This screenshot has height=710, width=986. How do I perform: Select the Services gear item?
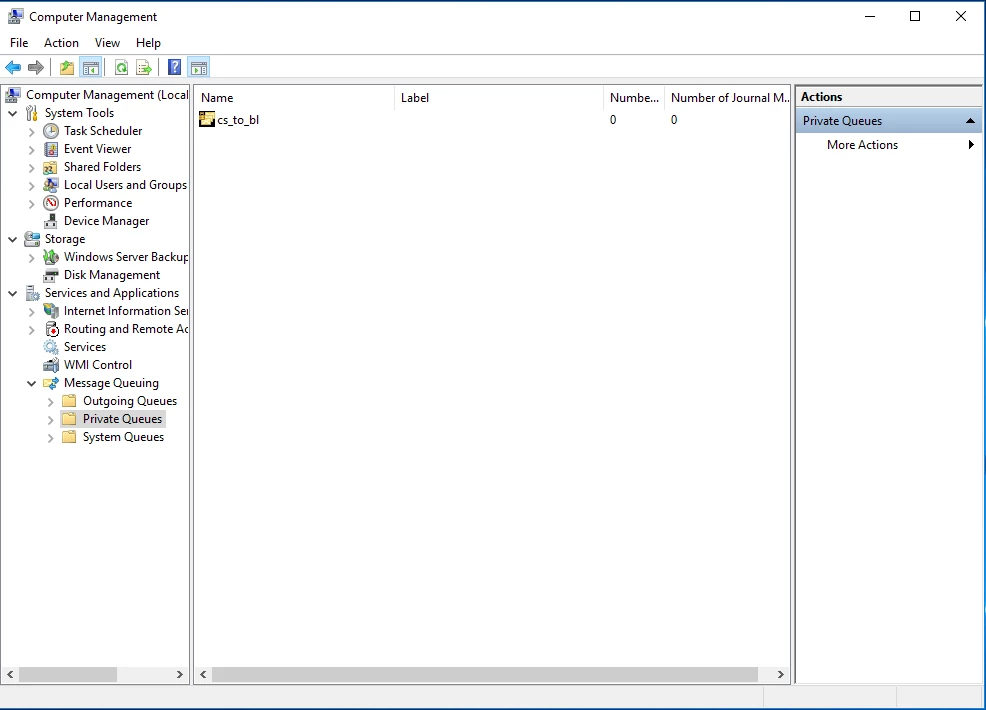point(85,347)
